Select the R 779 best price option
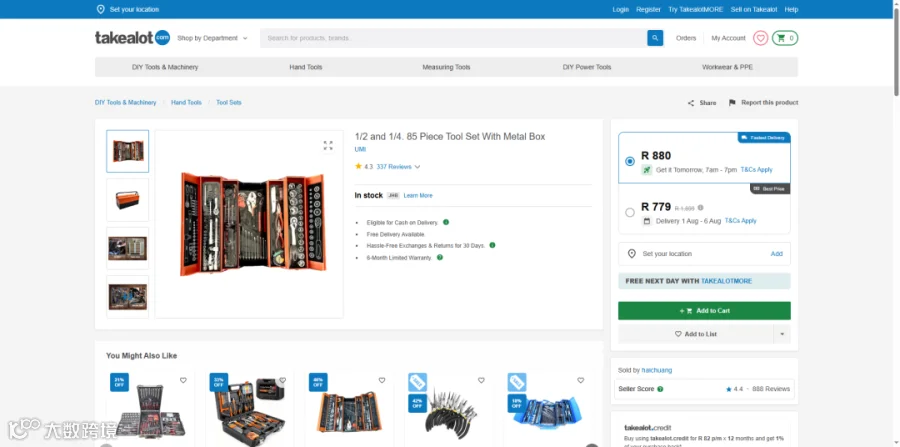Screen dimensions: 900x447 630,212
